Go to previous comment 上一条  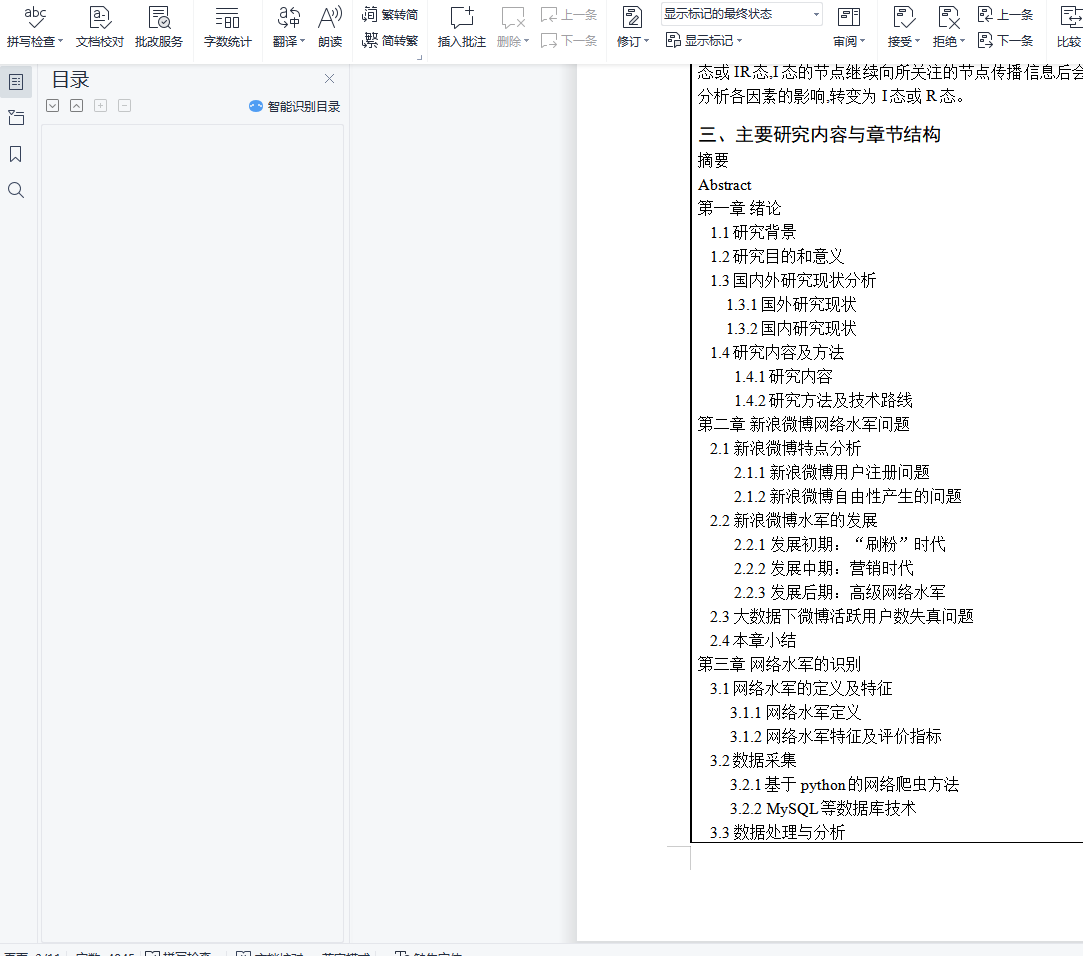click(x=568, y=15)
